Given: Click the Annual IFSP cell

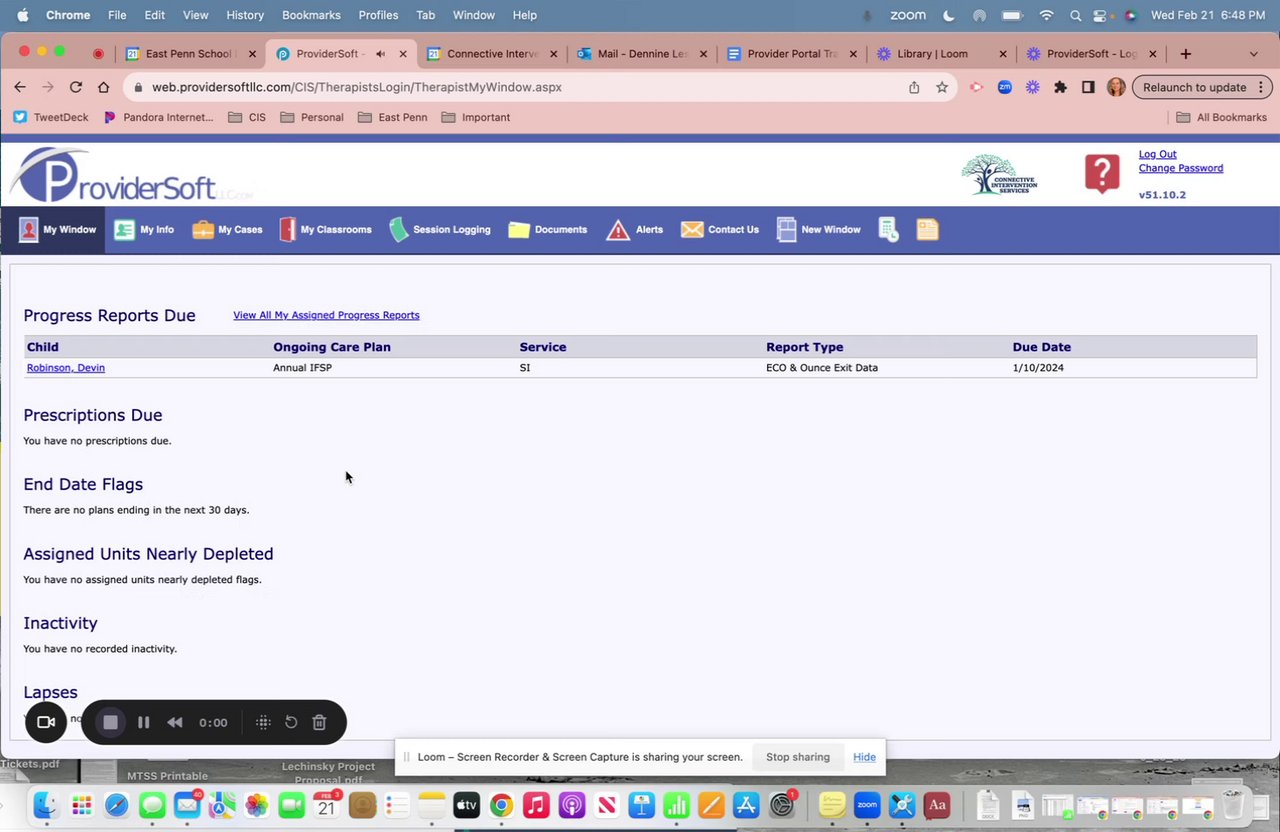Looking at the screenshot, I should tap(302, 368).
